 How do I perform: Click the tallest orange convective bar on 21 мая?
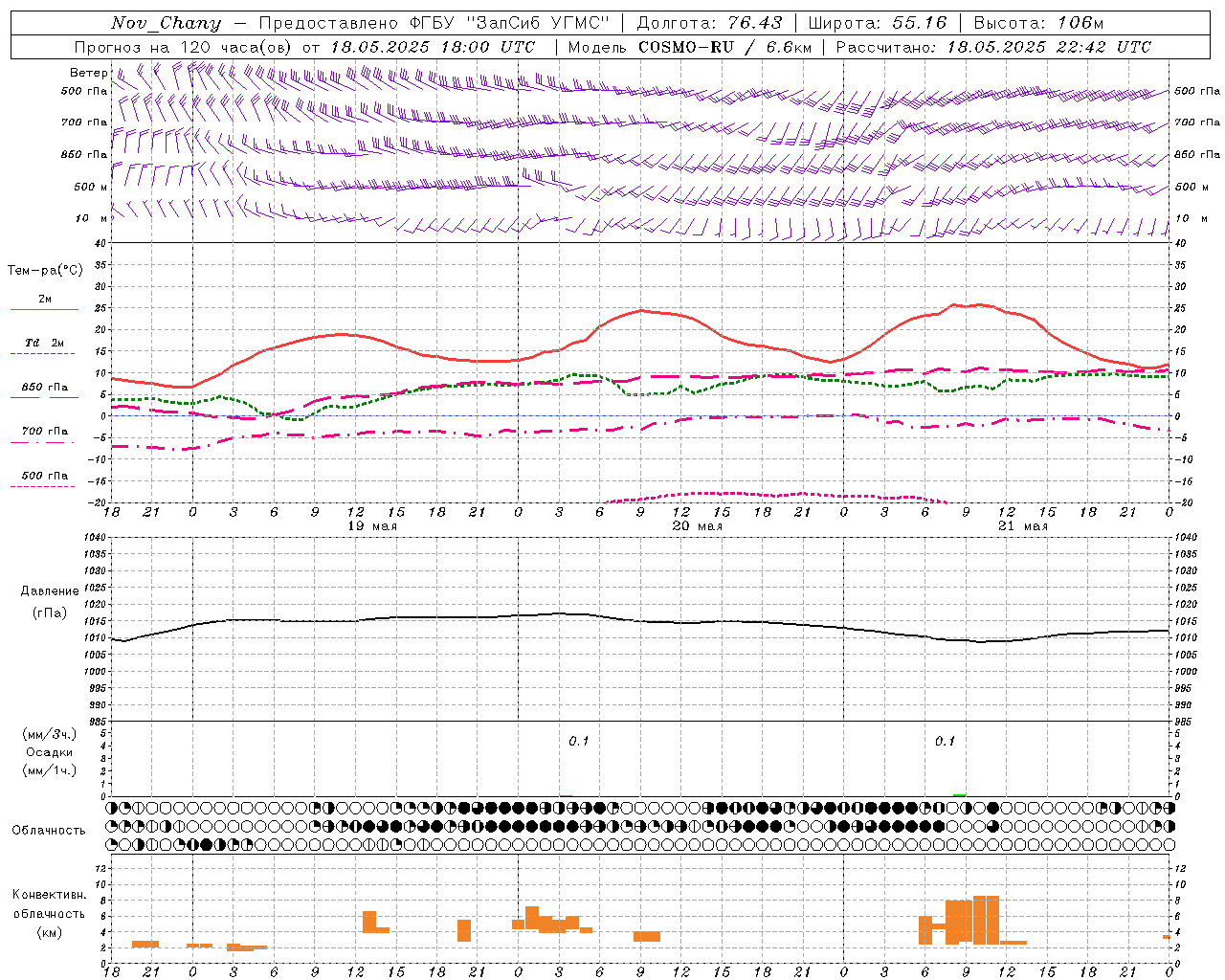point(986,920)
